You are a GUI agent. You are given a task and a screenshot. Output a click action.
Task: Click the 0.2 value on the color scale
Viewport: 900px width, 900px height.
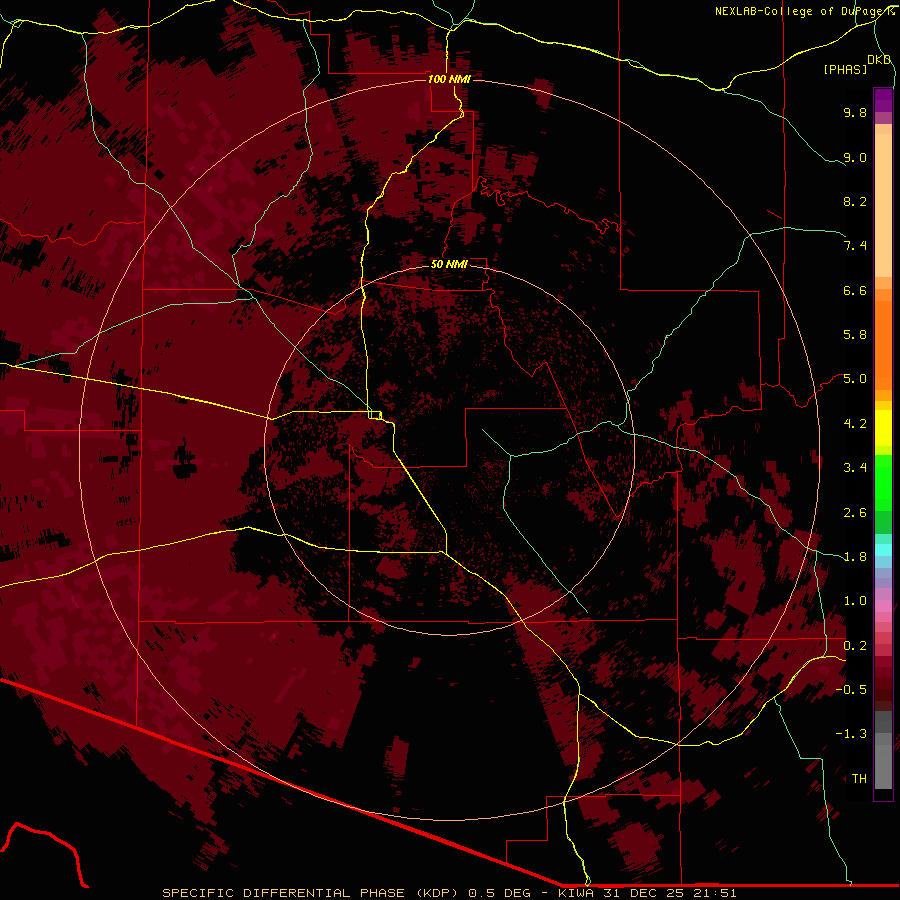855,646
